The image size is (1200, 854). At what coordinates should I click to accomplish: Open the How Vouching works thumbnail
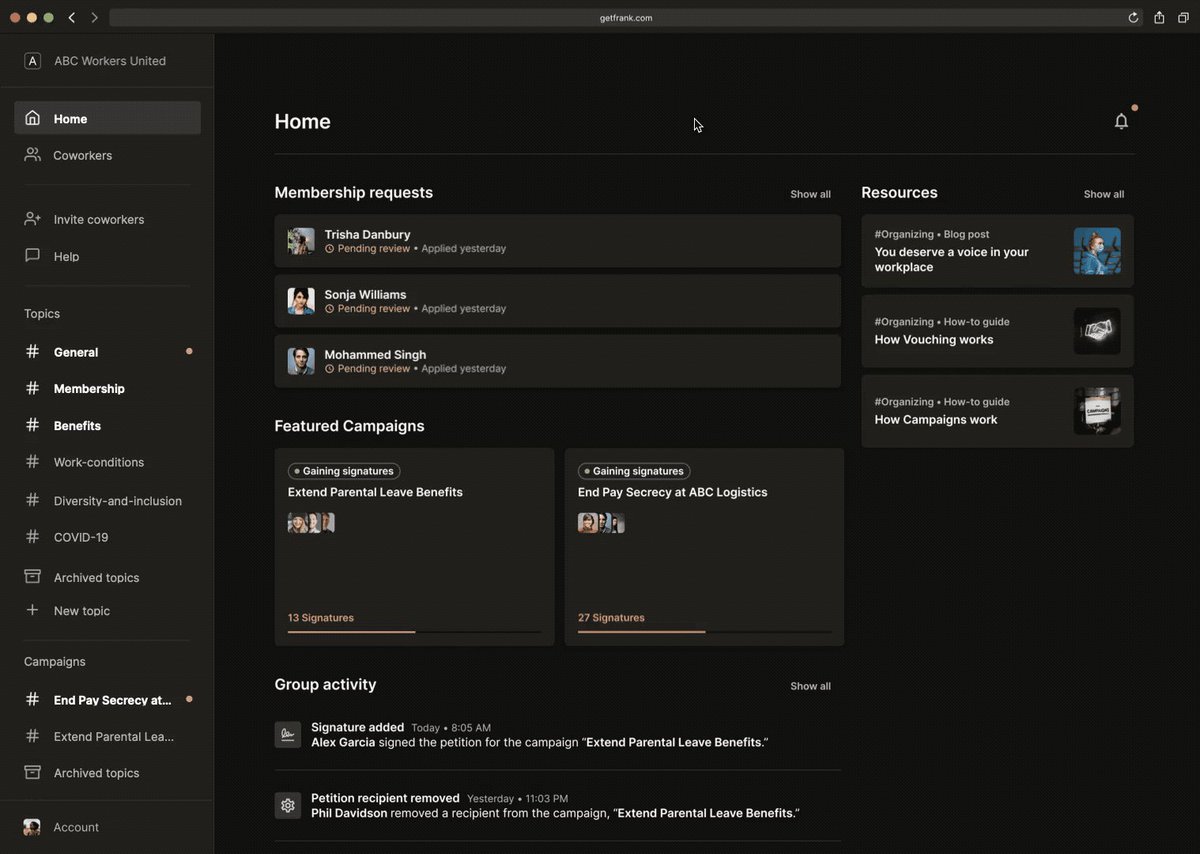tap(1097, 331)
